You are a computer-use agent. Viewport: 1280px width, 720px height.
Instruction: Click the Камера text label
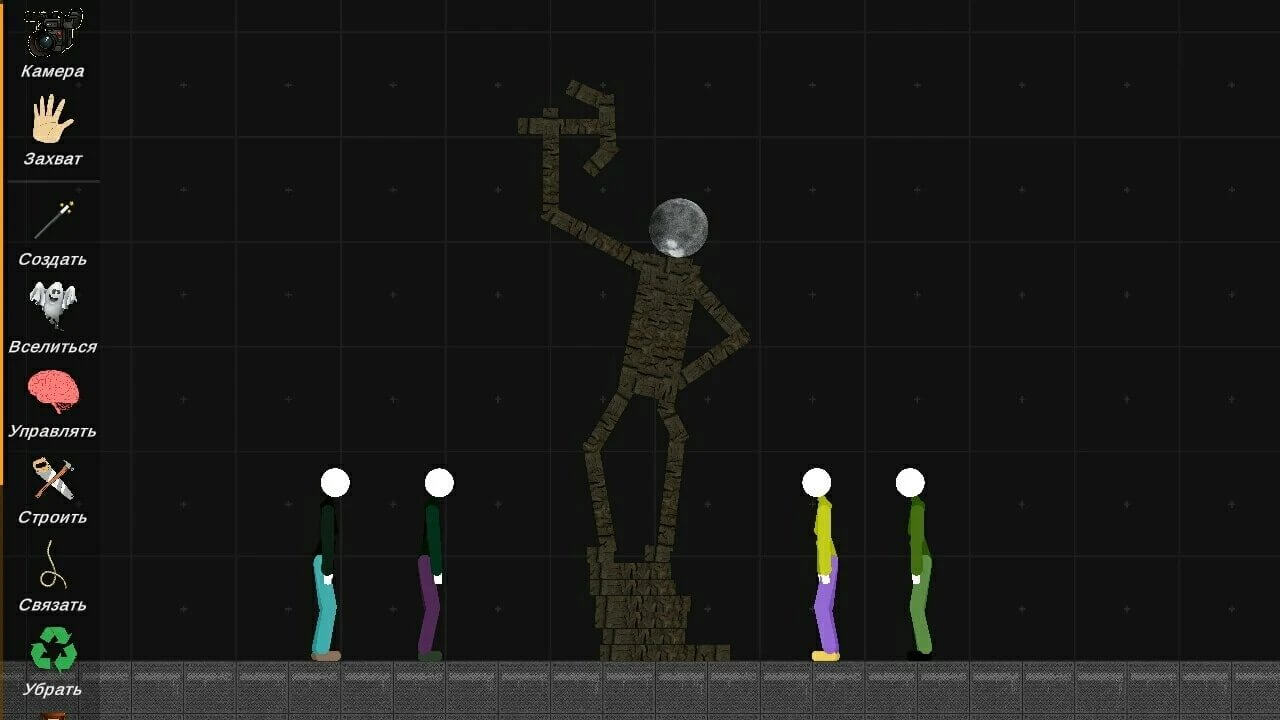[x=53, y=71]
